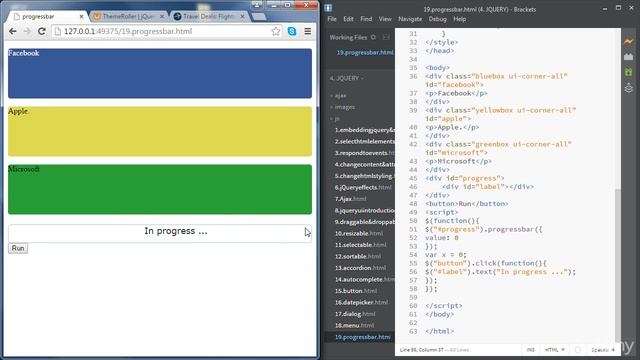The width and height of the screenshot is (640, 360).
Task: Open 11.selectable.html in the tree
Action: tap(360, 245)
